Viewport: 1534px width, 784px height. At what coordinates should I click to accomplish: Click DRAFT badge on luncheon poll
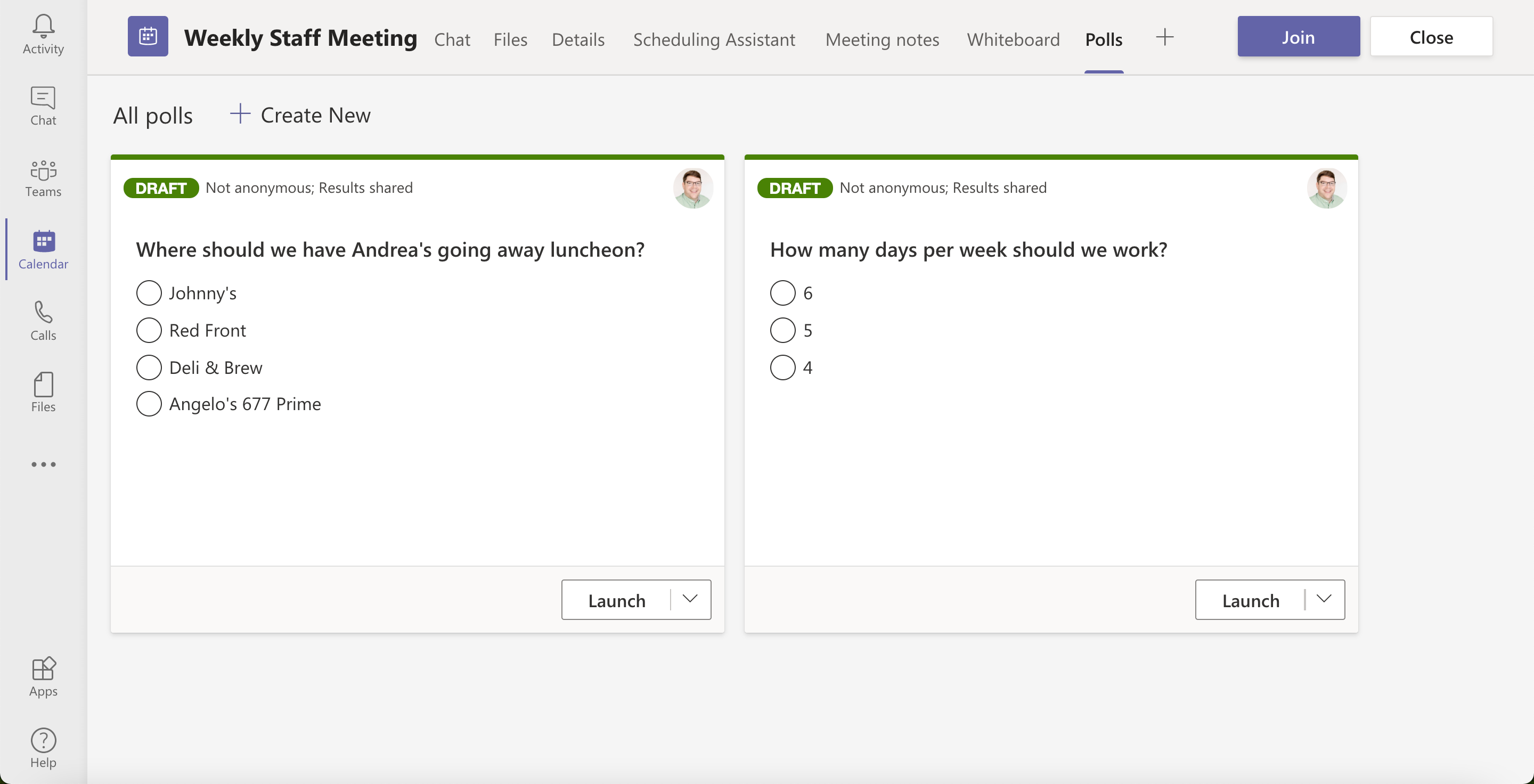click(161, 188)
